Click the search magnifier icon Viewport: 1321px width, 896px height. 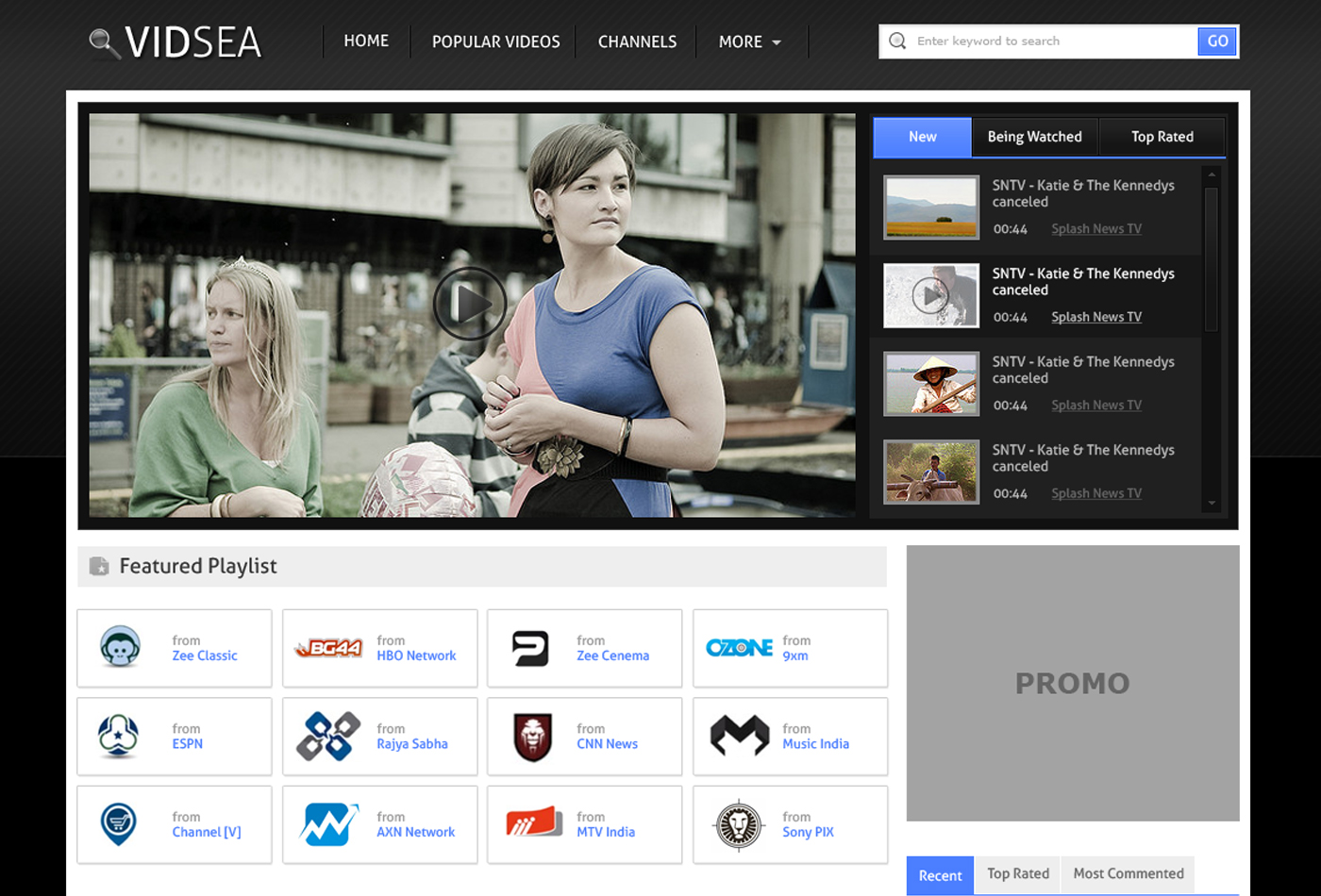click(896, 41)
